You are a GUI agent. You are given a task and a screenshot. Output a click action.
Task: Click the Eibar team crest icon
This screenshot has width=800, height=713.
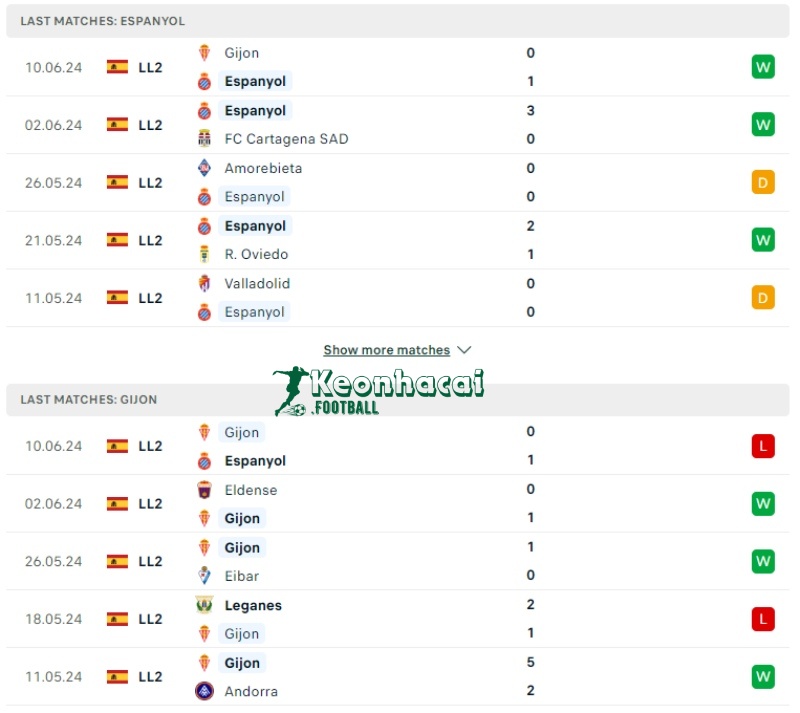pyautogui.click(x=204, y=576)
